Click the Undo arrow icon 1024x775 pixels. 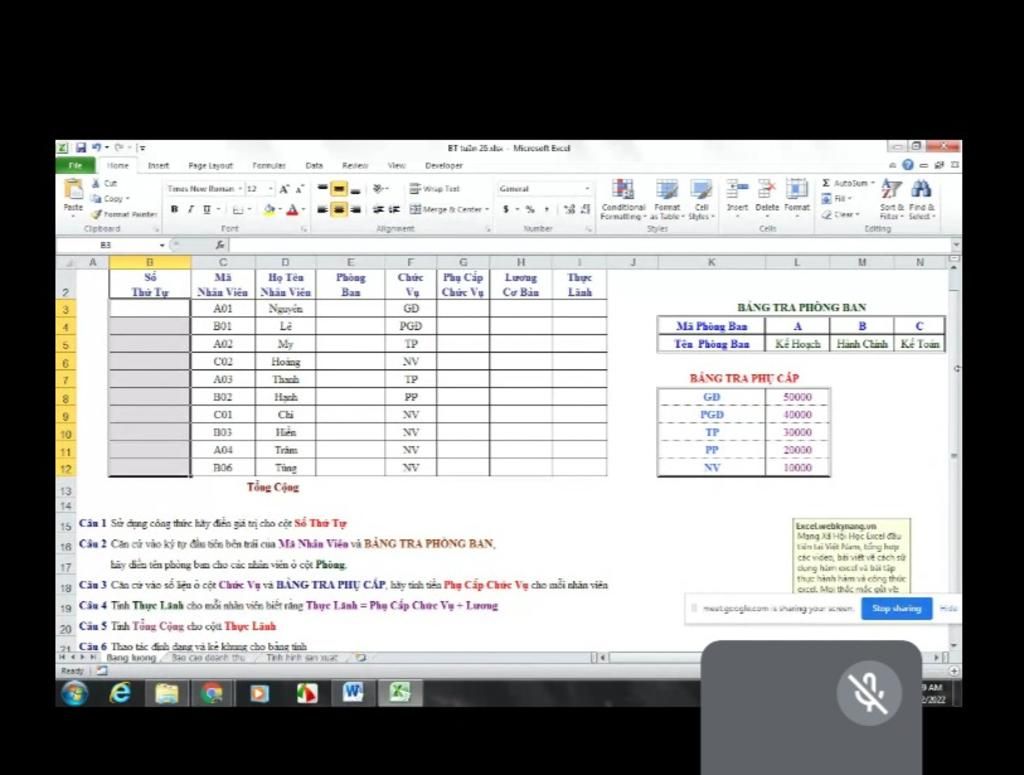click(97, 148)
